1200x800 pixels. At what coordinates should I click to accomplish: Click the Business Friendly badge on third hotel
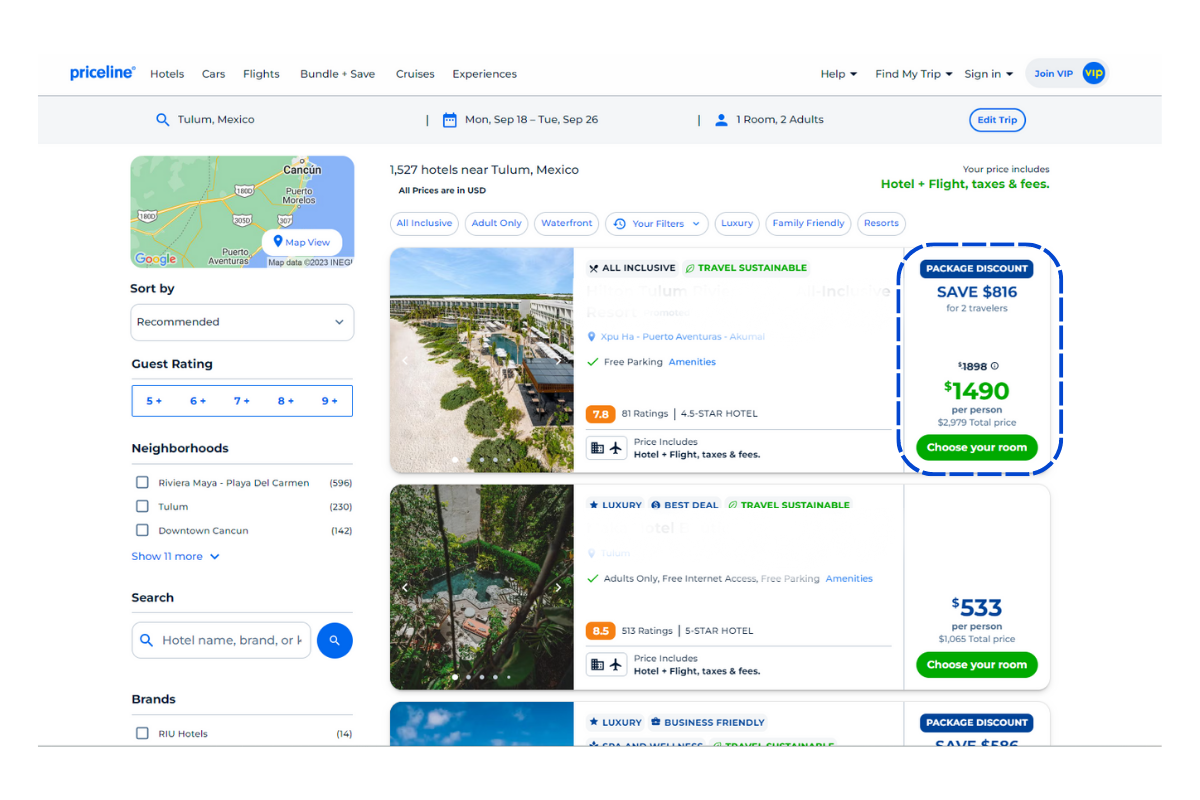(x=708, y=722)
